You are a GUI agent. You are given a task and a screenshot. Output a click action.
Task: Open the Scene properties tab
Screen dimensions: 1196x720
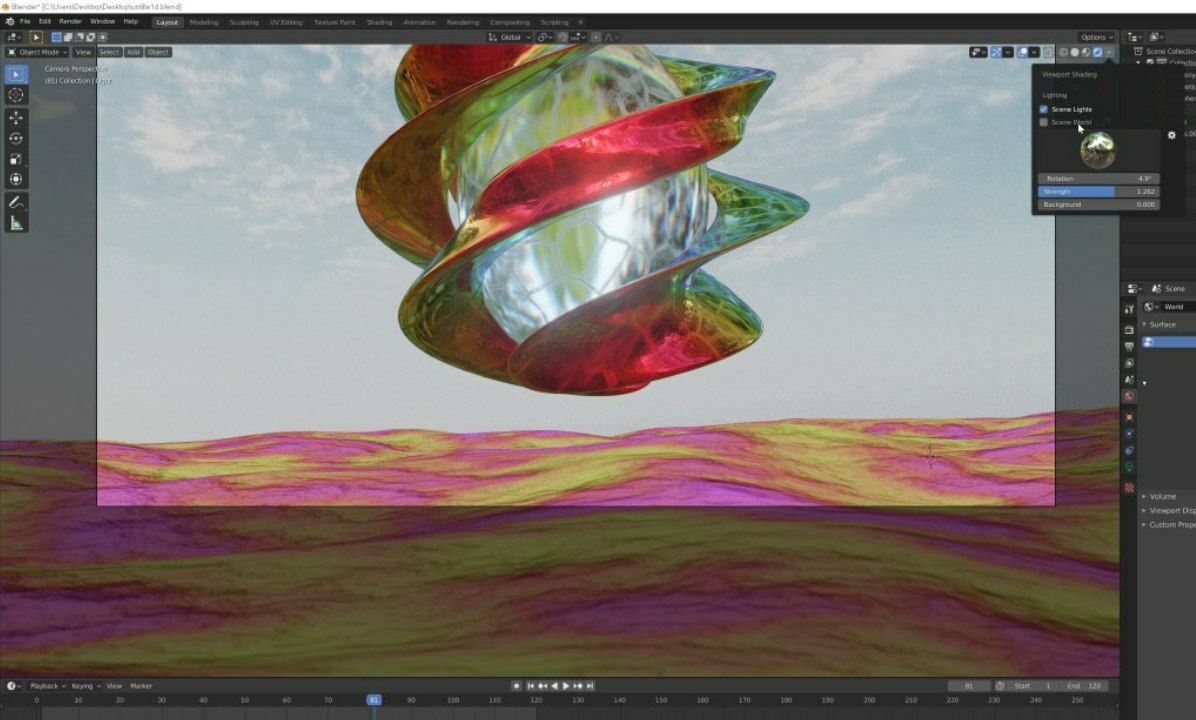1129,379
